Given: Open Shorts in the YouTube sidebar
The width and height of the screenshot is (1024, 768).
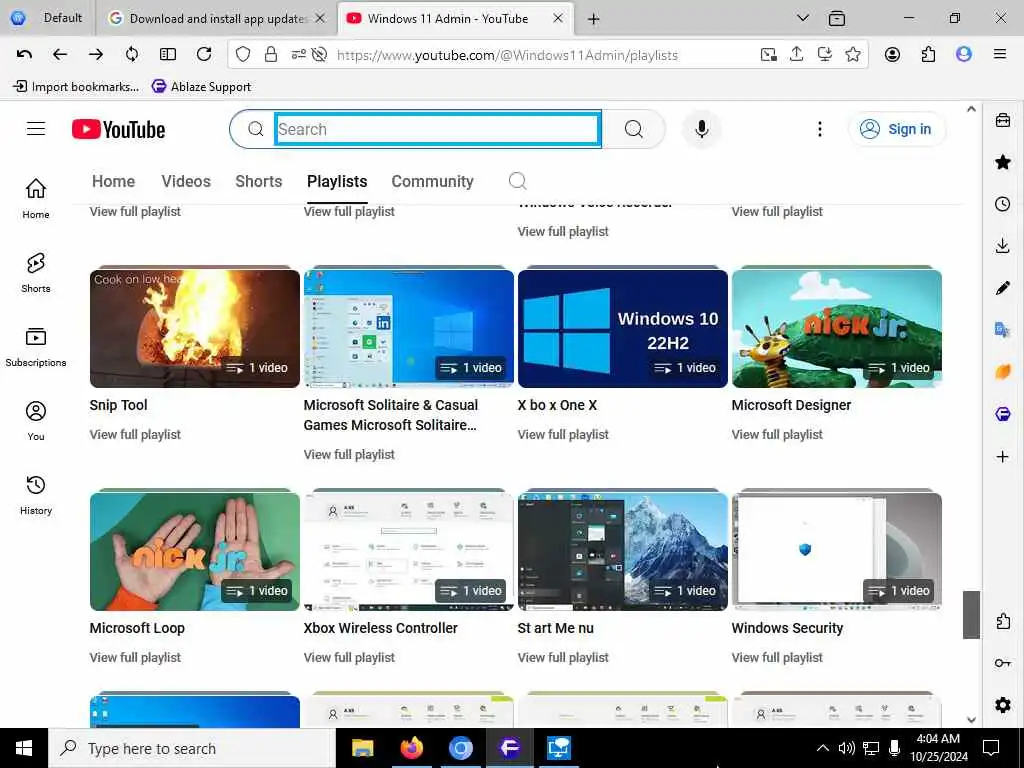Looking at the screenshot, I should point(36,272).
